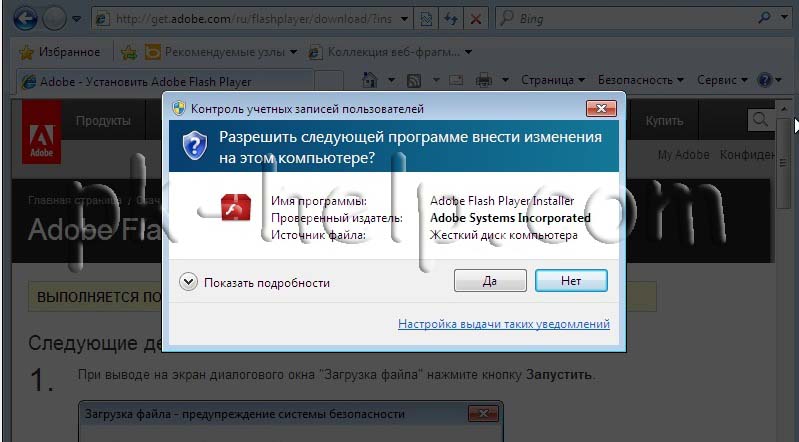This screenshot has height=442, width=799.
Task: Open the address bar history dropdown
Action: 404,19
